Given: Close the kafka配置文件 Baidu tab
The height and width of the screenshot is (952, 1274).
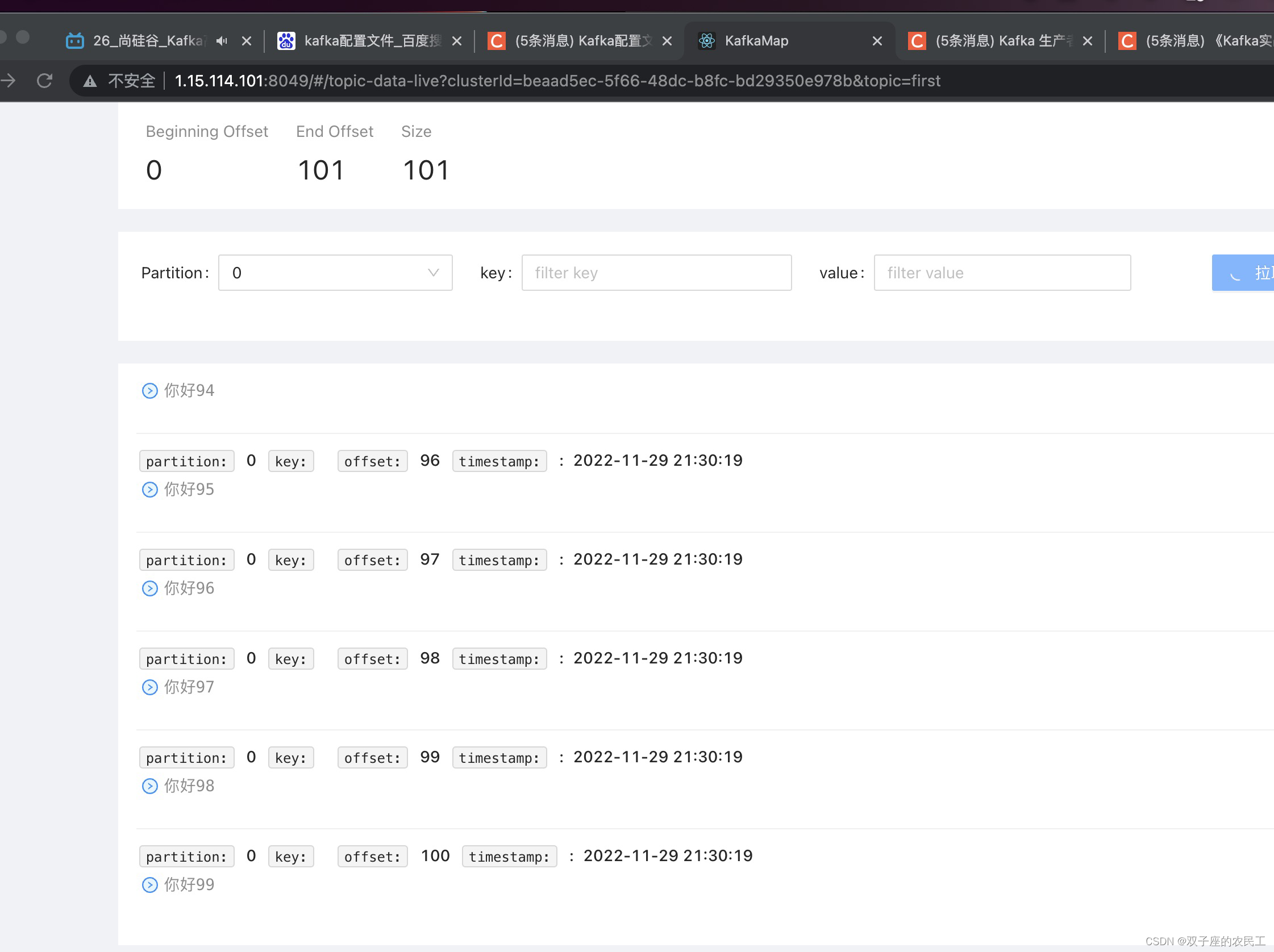Looking at the screenshot, I should click(457, 41).
